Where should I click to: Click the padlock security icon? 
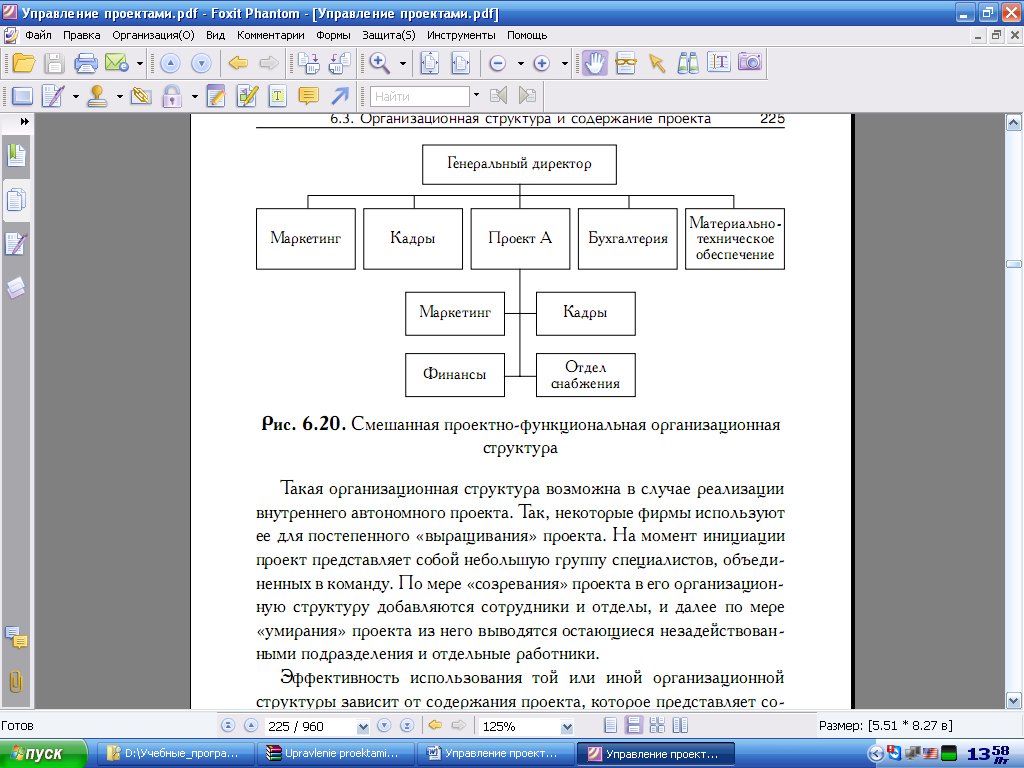click(x=172, y=96)
